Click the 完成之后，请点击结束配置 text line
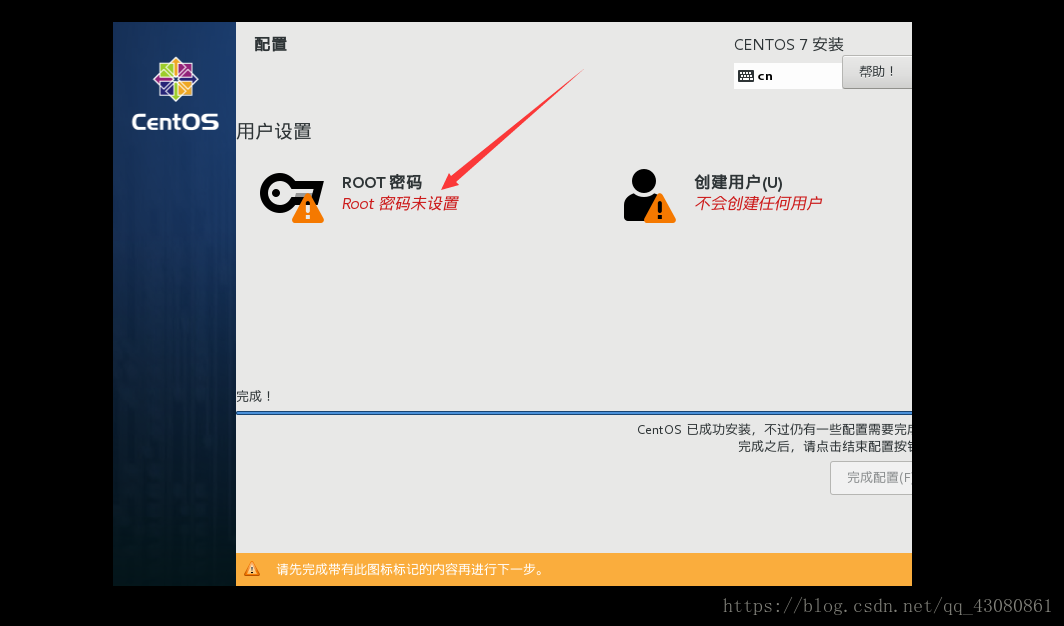The height and width of the screenshot is (626, 1064). [825, 446]
